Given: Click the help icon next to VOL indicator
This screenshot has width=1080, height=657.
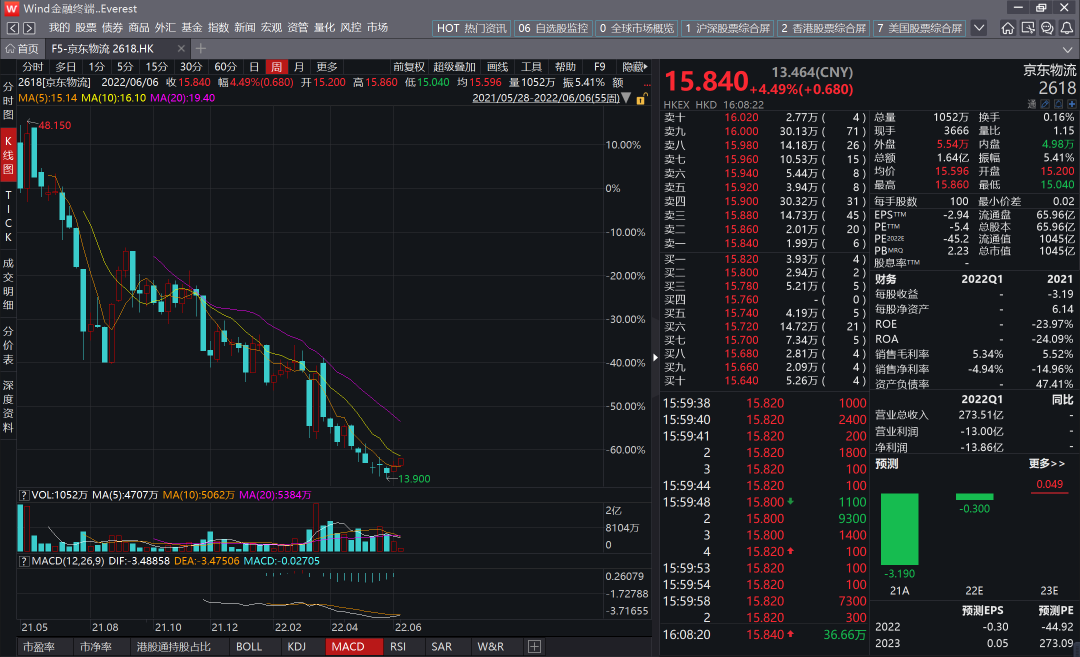Looking at the screenshot, I should click(22, 494).
